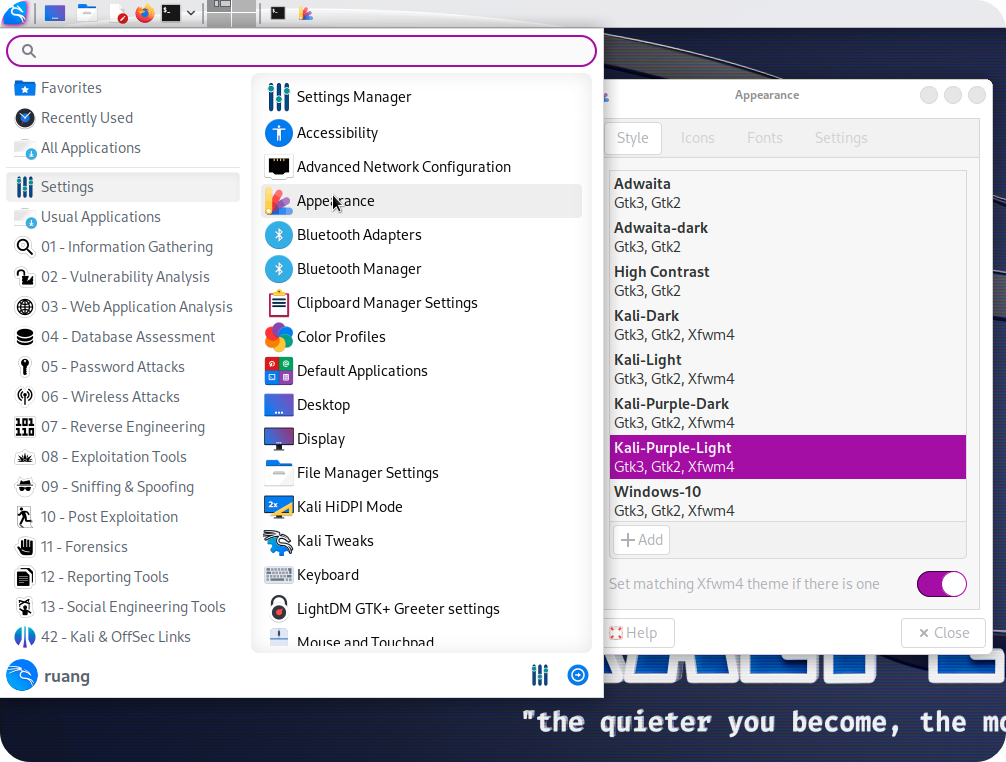Focus the menu search field
Image resolution: width=1006 pixels, height=762 pixels.
pyautogui.click(x=302, y=51)
